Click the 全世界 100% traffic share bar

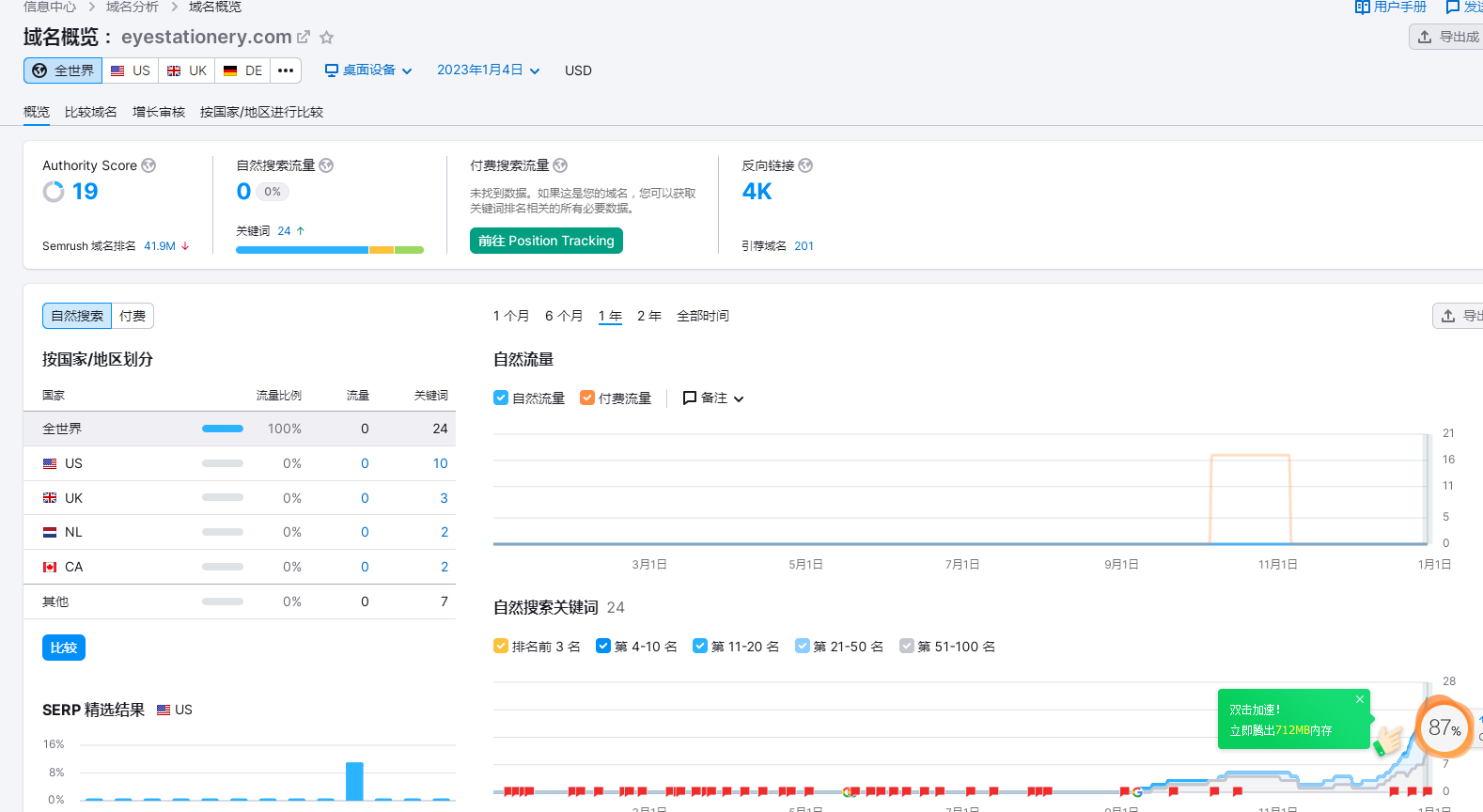(223, 429)
